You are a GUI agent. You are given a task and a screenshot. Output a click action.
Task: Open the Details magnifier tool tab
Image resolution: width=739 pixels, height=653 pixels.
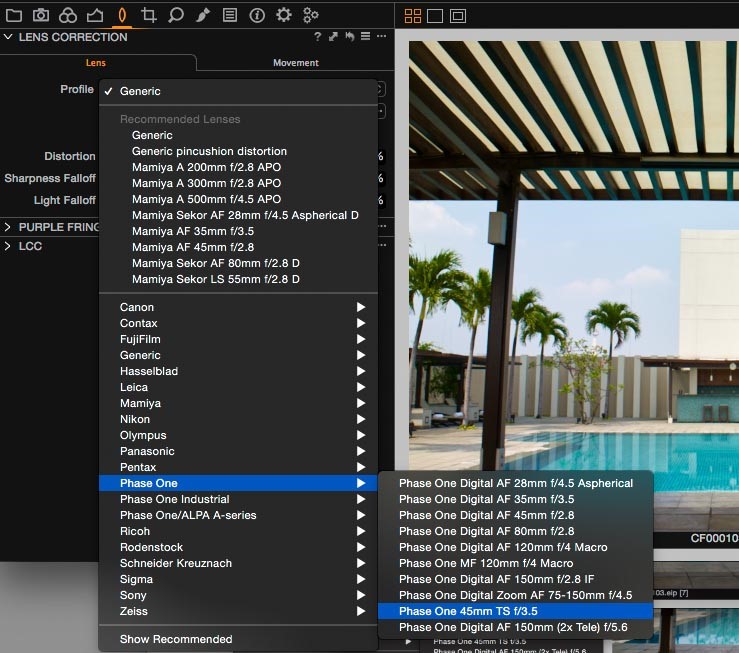(x=176, y=15)
